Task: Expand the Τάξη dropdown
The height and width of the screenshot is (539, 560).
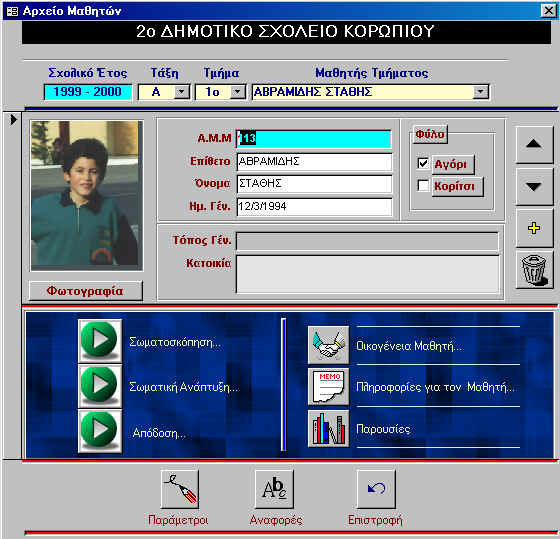Action: coord(181,92)
